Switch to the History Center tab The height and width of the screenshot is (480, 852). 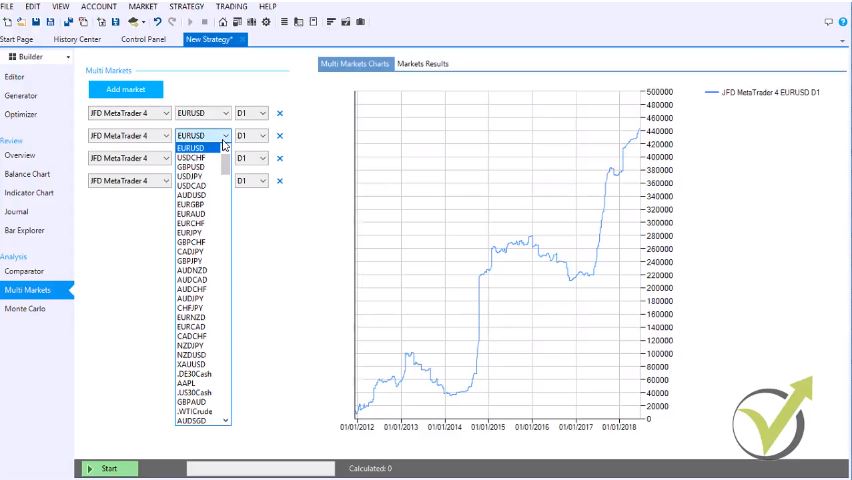[x=77, y=39]
